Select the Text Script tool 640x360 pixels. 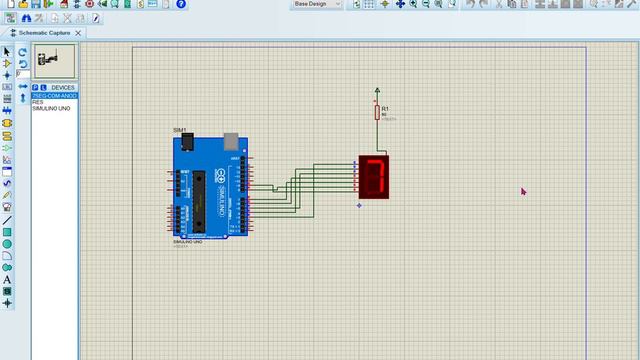click(7, 99)
